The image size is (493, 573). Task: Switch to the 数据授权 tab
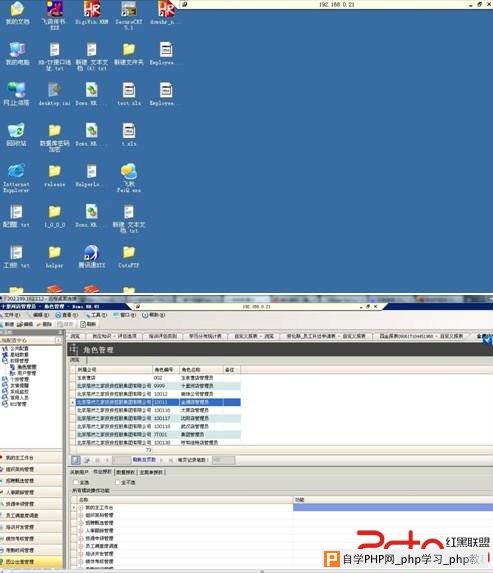[x=125, y=473]
